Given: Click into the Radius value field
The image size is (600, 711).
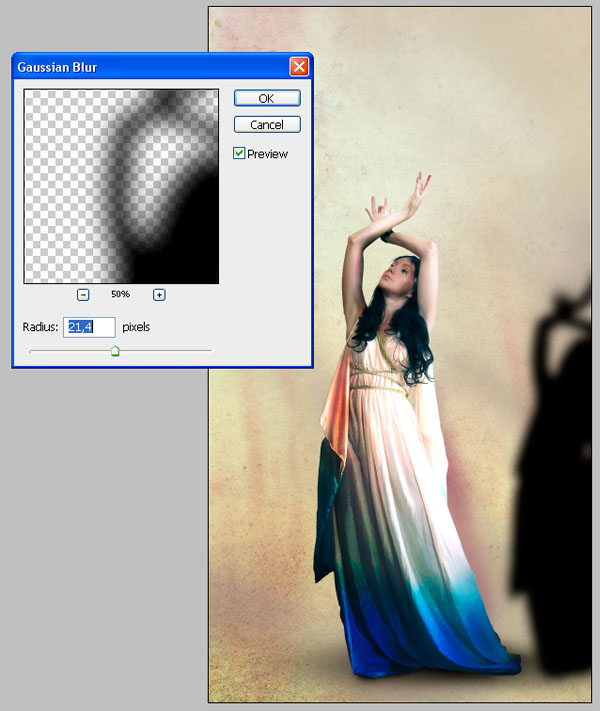Looking at the screenshot, I should click(x=89, y=327).
